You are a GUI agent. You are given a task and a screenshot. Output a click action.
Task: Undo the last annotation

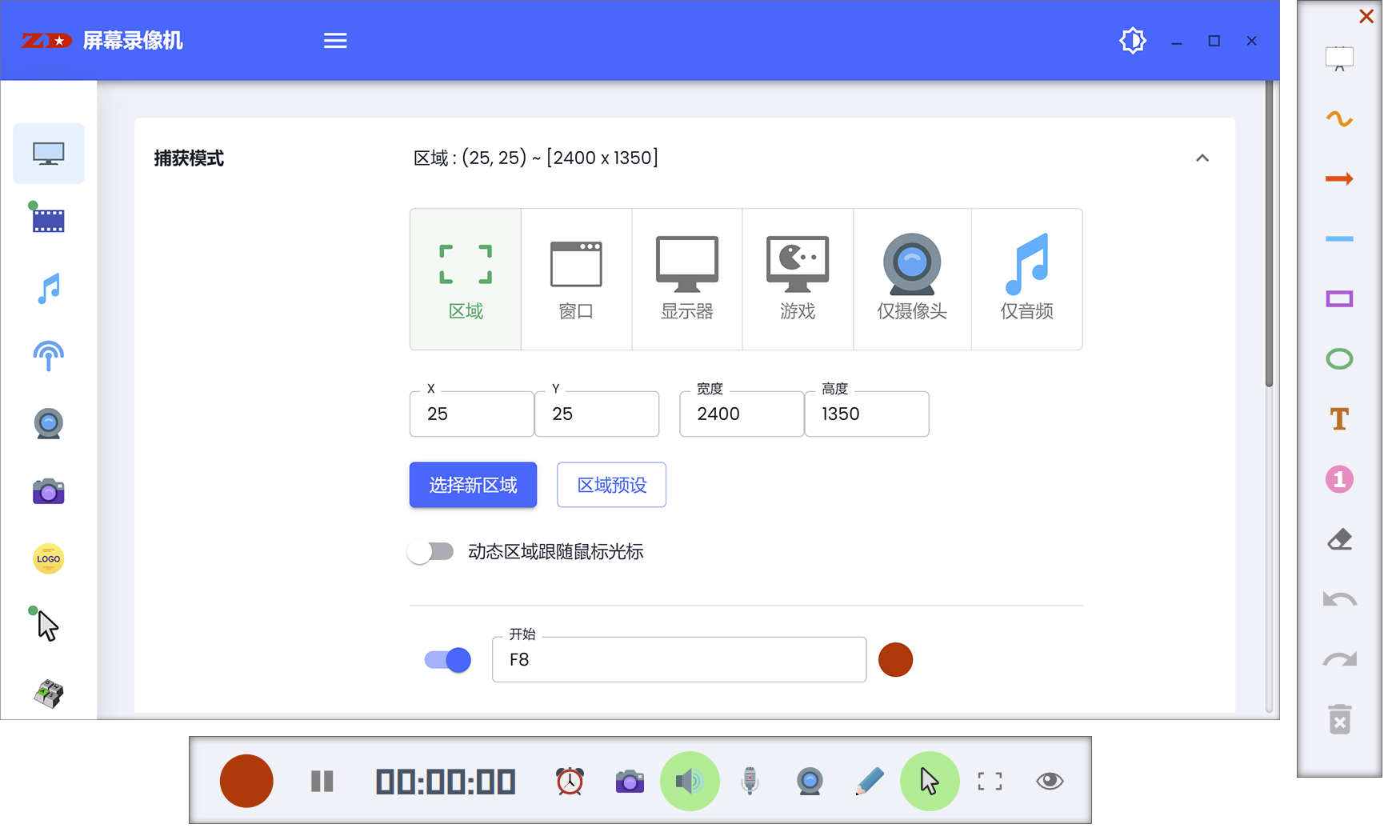click(1339, 598)
